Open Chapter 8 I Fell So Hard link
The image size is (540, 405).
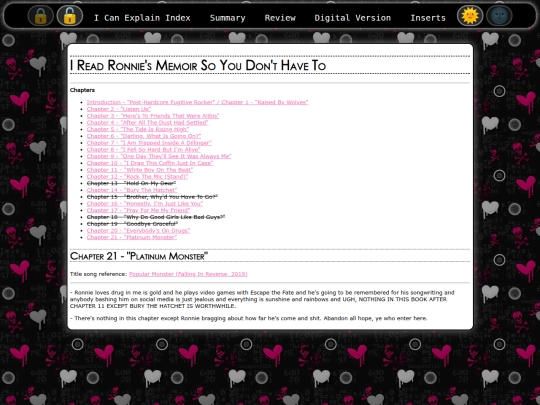coord(143,149)
